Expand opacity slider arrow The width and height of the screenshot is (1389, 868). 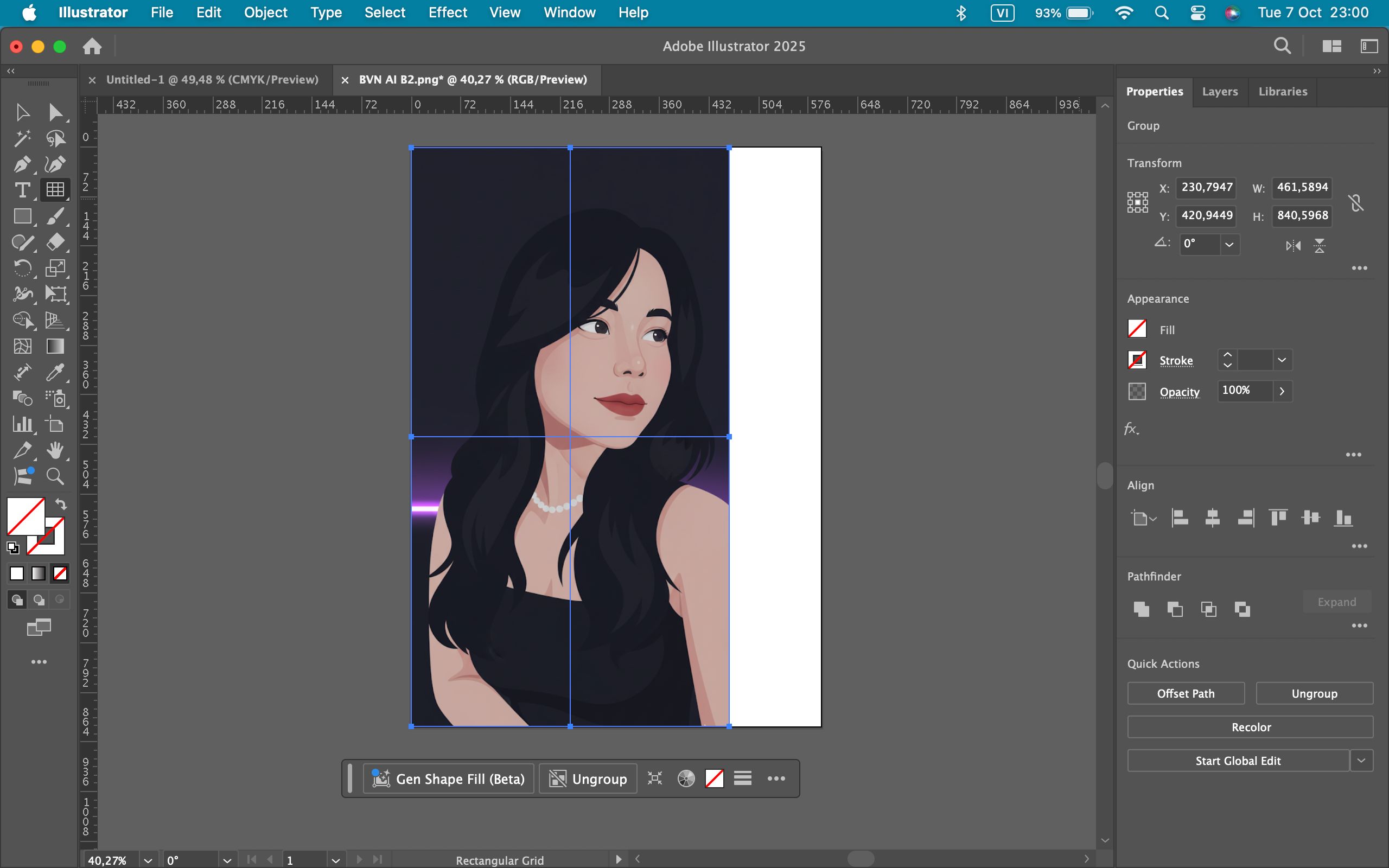(x=1282, y=391)
